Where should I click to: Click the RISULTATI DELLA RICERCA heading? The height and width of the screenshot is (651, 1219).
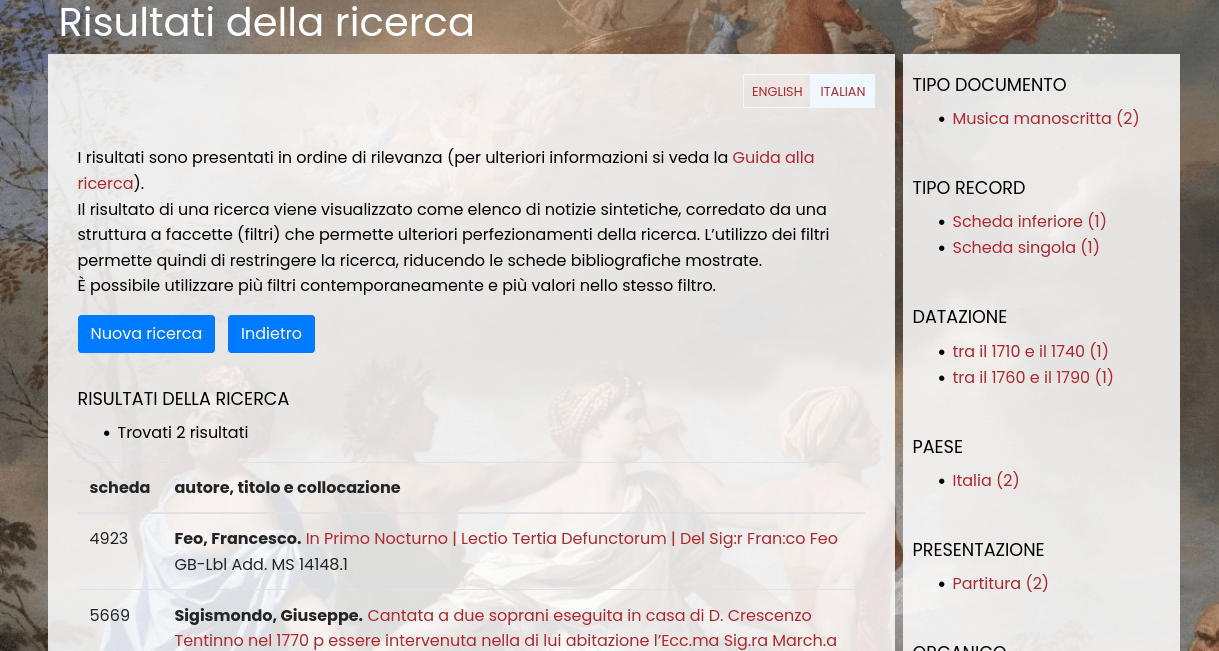pyautogui.click(x=183, y=399)
